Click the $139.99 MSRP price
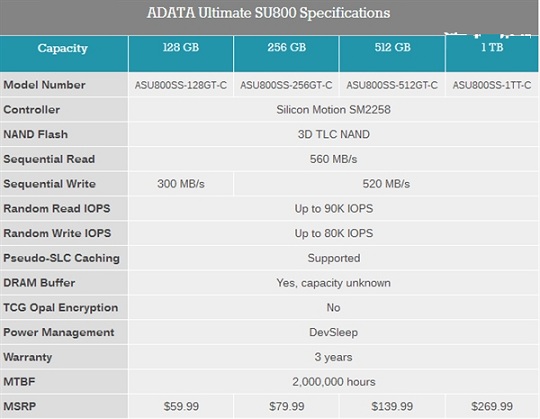This screenshot has width=540, height=419. click(x=392, y=406)
